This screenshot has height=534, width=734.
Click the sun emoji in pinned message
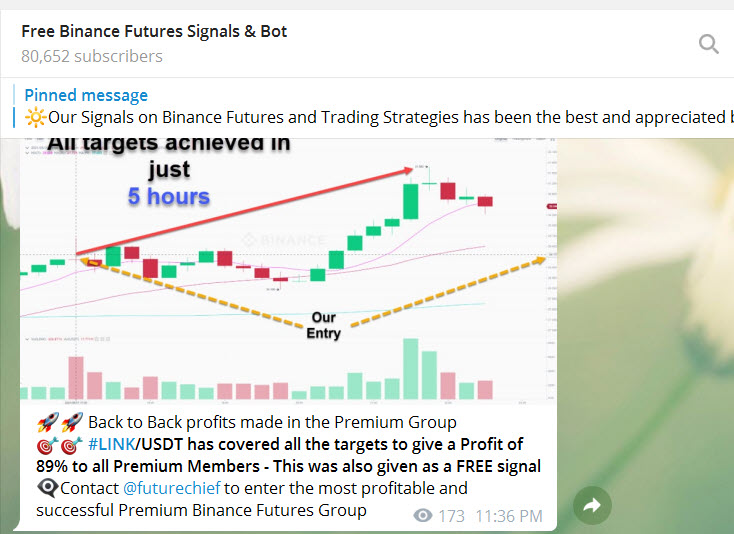(36, 117)
